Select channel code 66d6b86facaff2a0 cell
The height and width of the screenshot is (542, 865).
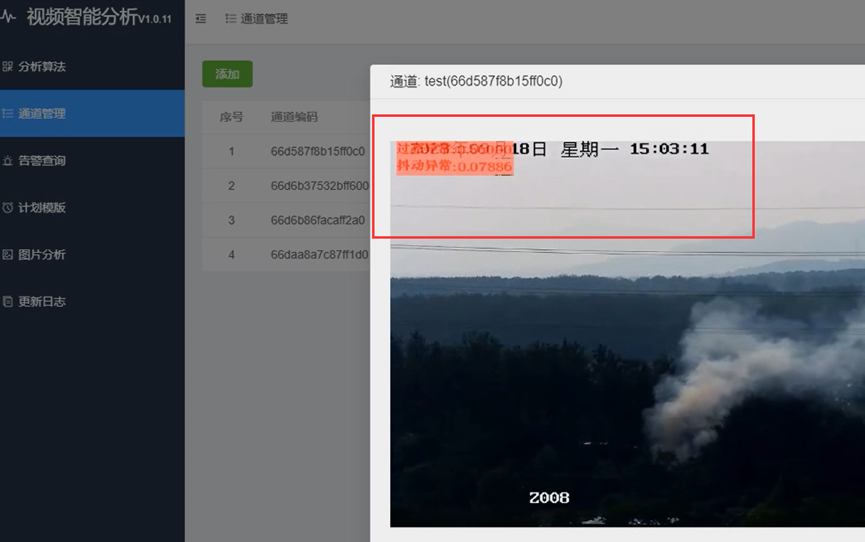(x=318, y=220)
